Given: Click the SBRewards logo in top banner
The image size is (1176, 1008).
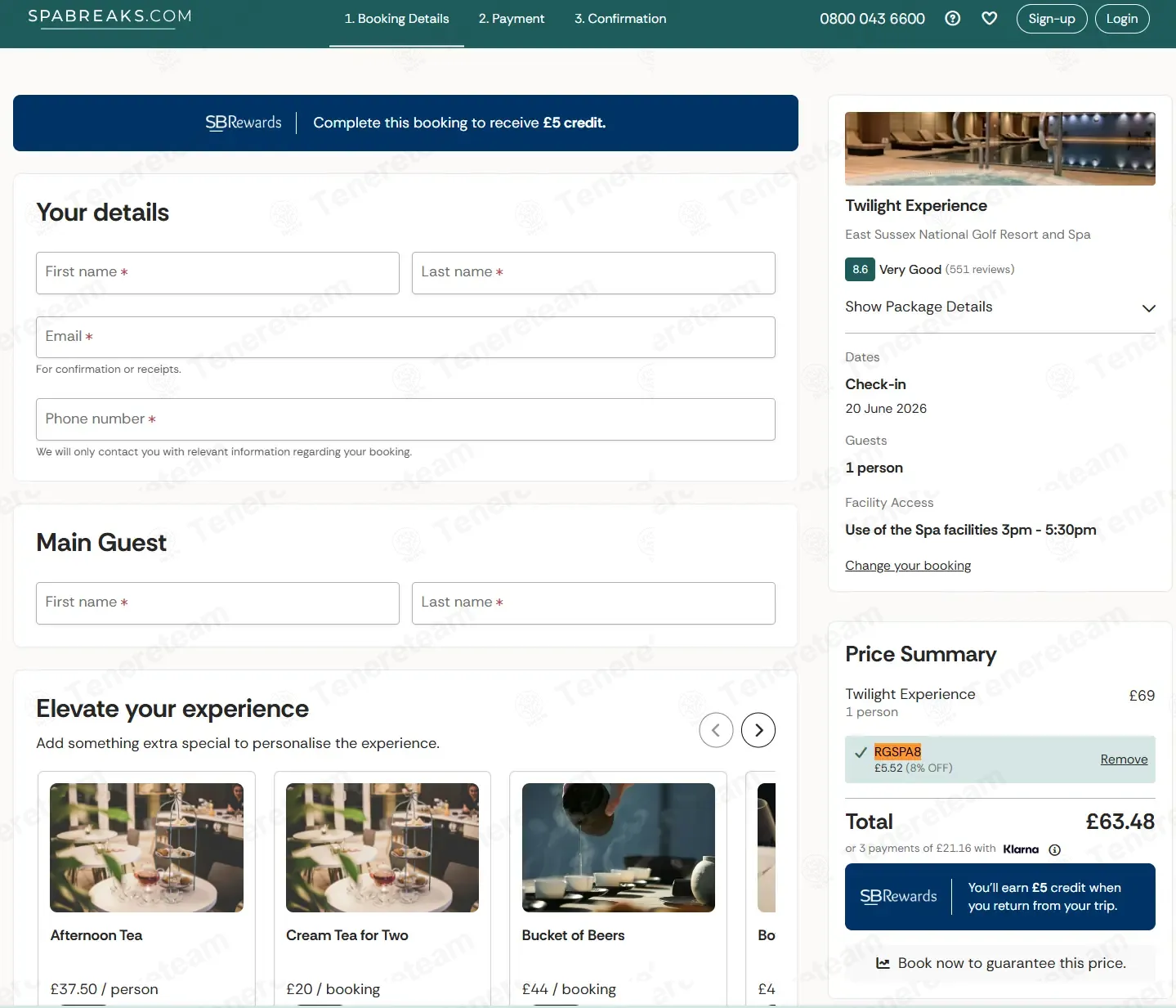Looking at the screenshot, I should pos(244,123).
